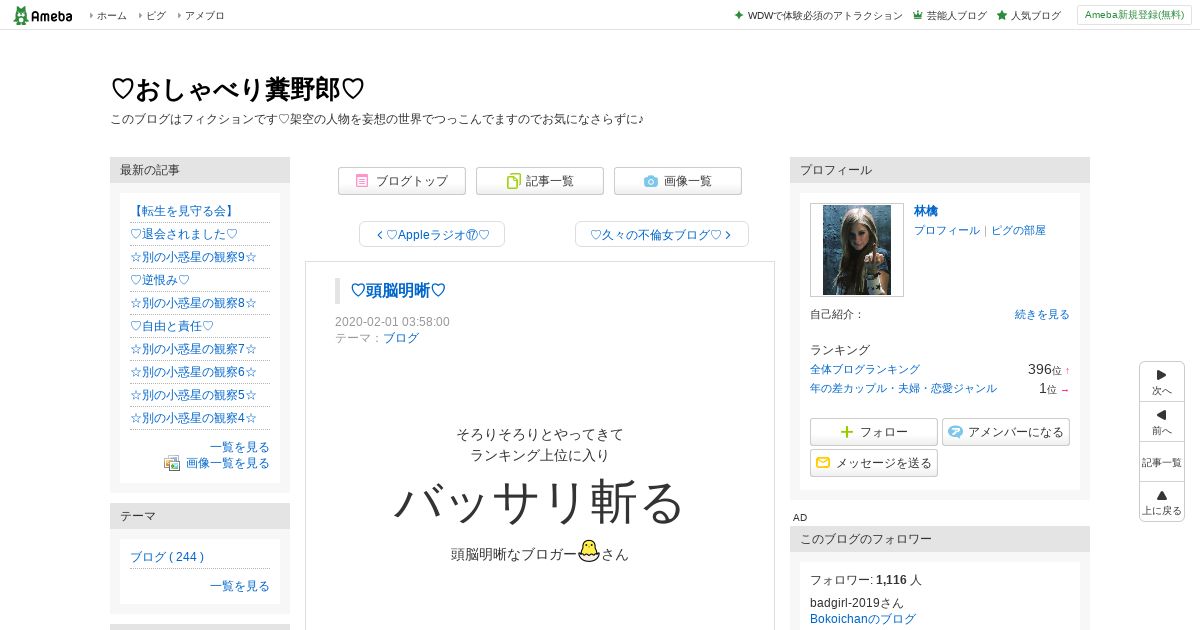Open プロフィール link beside photo
This screenshot has width=1200, height=630.
(x=947, y=230)
